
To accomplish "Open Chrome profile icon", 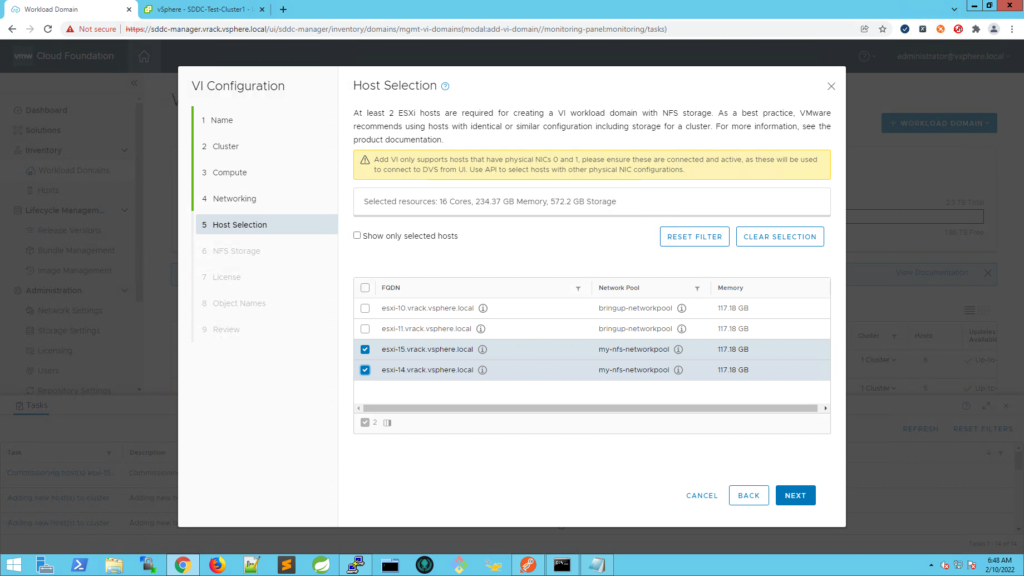I will point(993,29).
